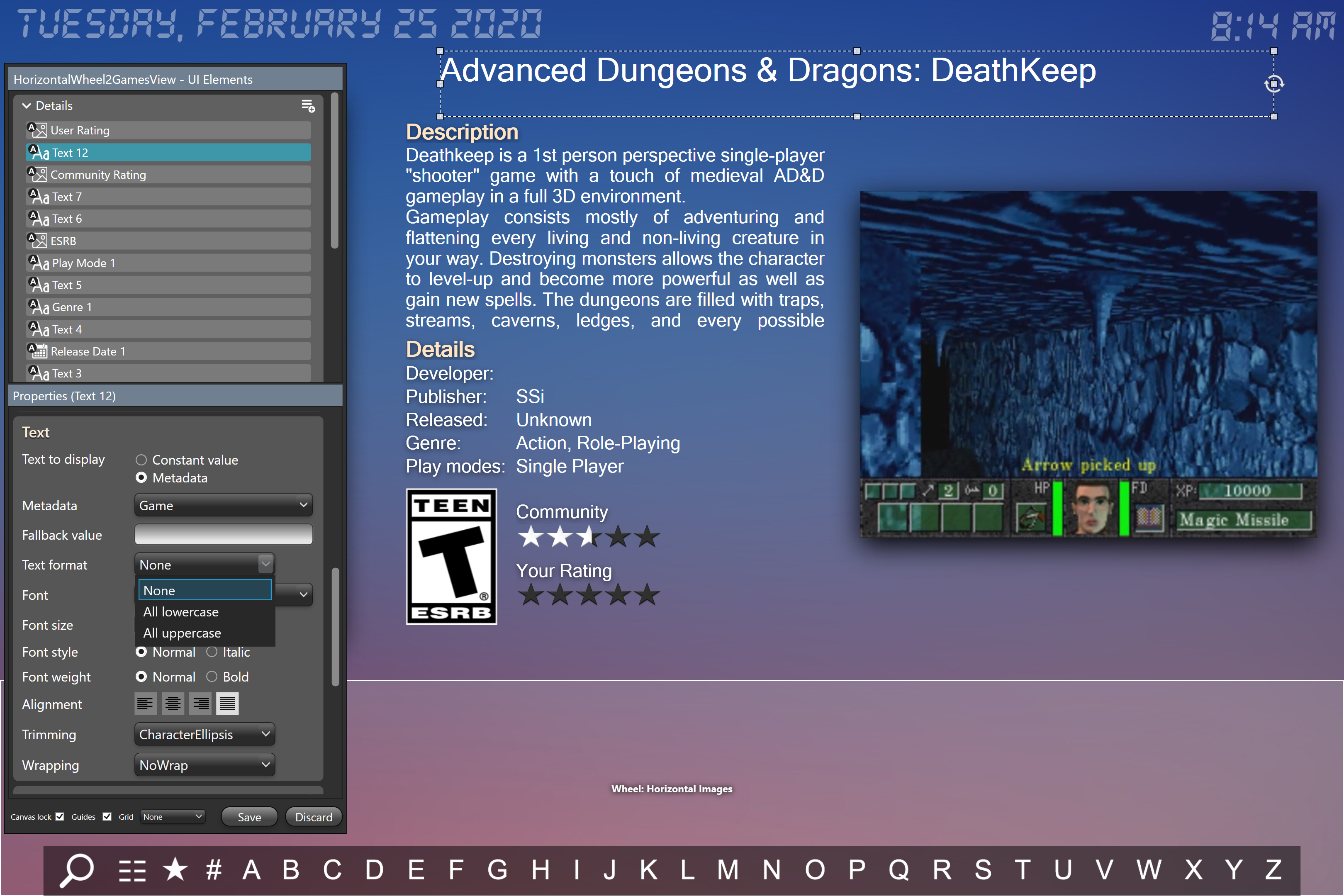Open the Trimming CharacterEllipsis dropdown
1344x896 pixels.
(x=205, y=734)
